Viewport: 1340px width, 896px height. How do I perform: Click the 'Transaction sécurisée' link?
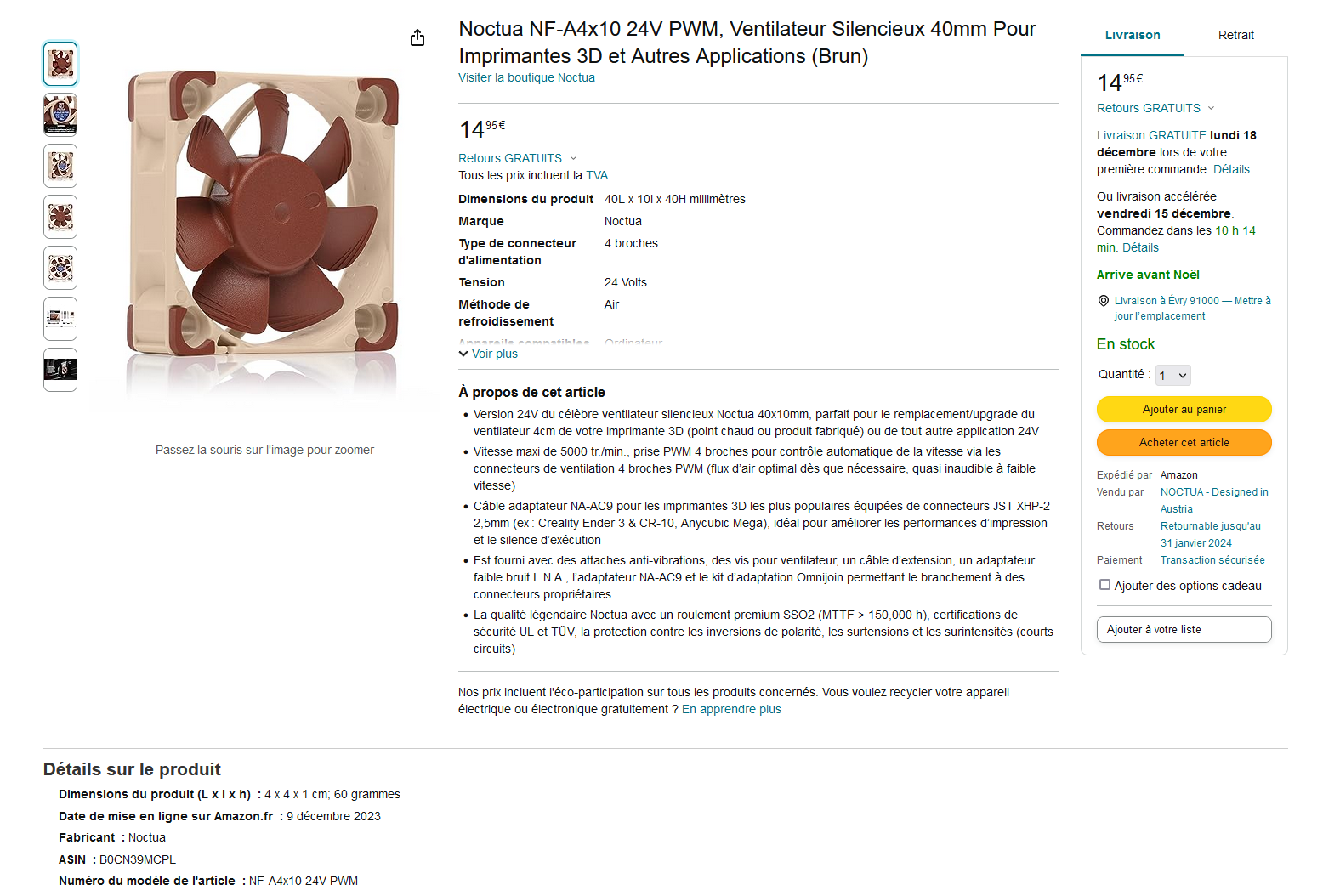[x=1212, y=560]
